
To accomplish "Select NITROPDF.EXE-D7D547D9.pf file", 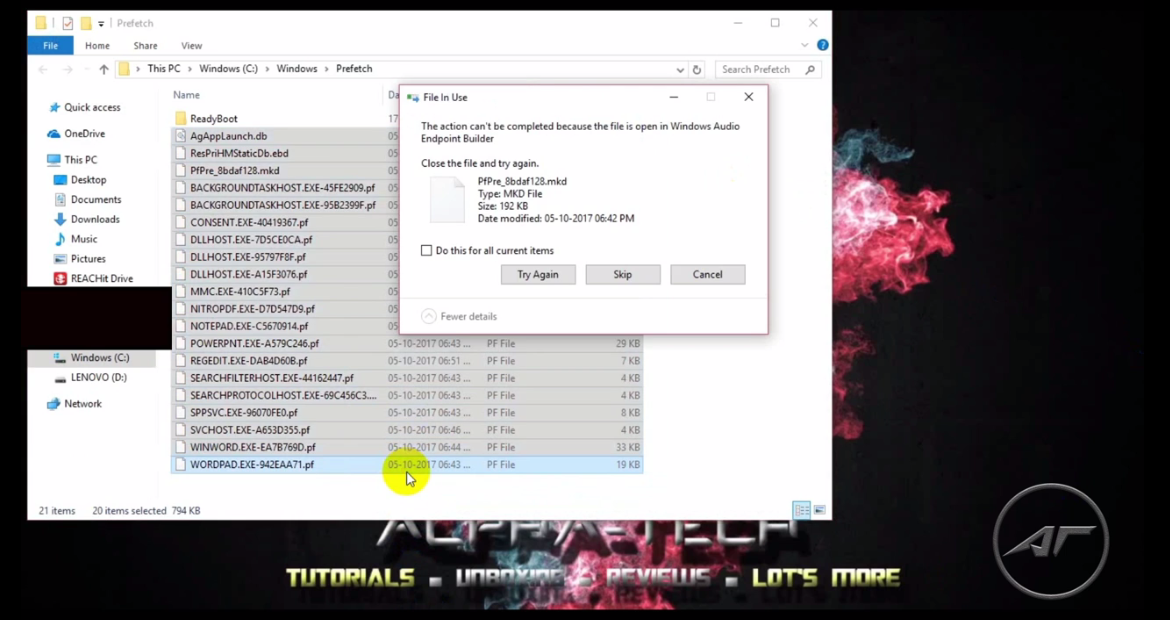I will click(x=252, y=309).
